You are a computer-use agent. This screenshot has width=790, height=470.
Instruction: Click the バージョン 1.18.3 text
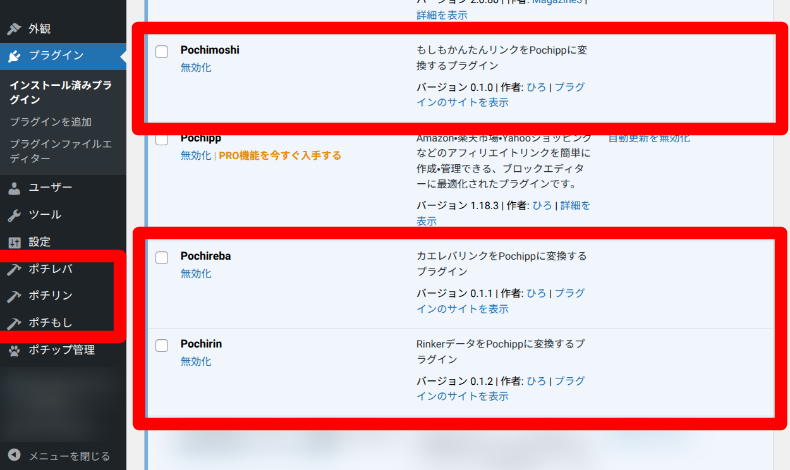pyautogui.click(x=457, y=206)
